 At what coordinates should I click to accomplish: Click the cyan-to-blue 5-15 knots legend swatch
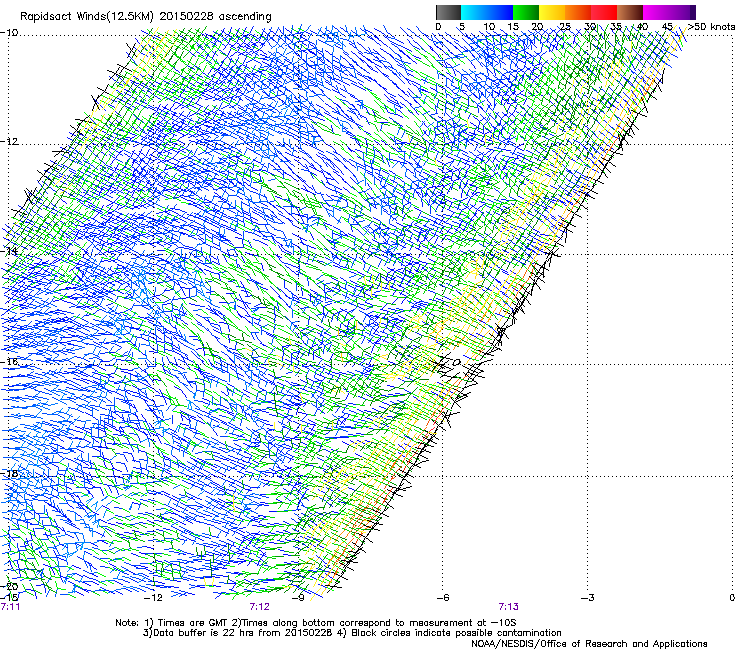(x=487, y=12)
